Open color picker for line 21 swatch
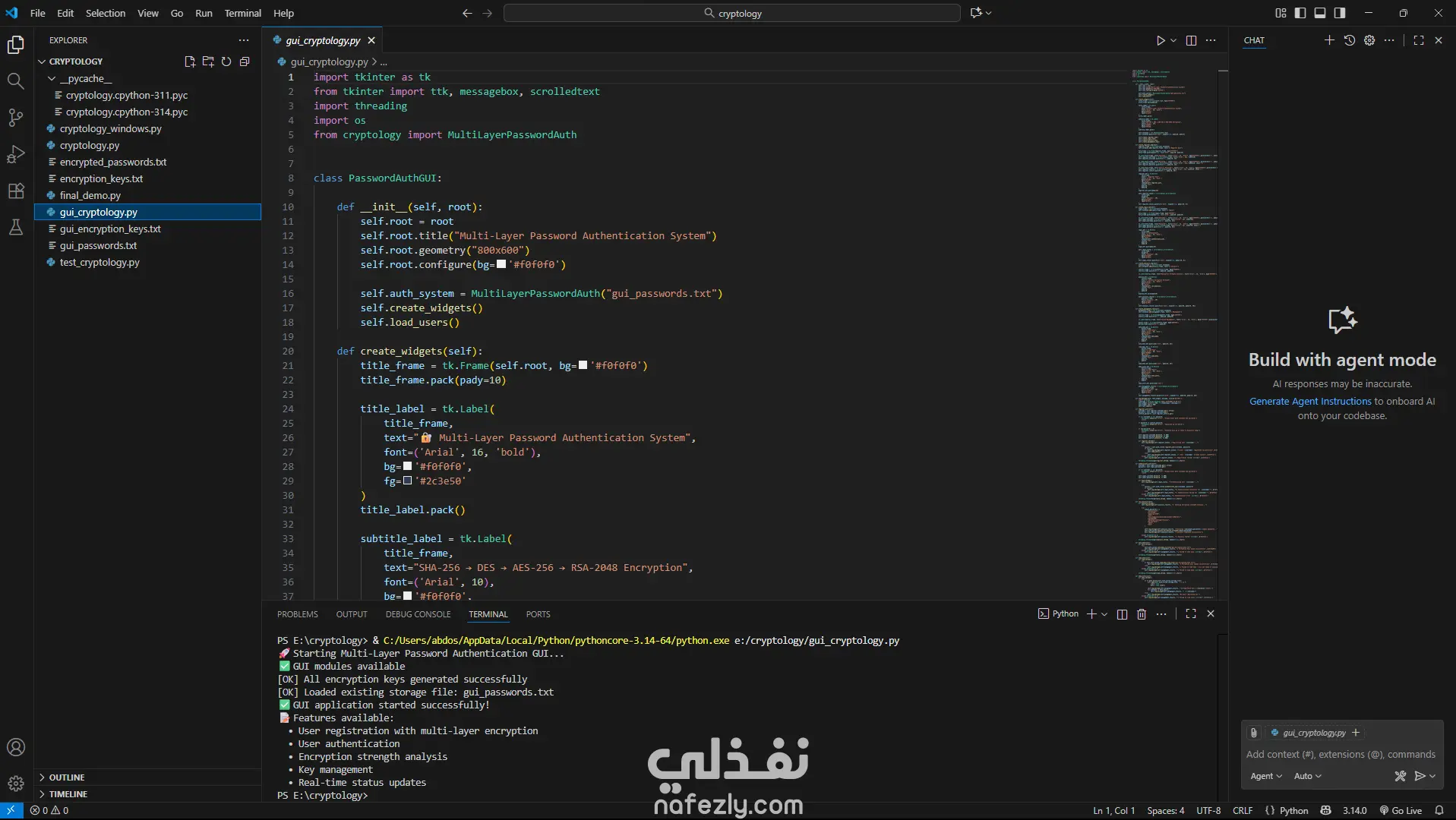 pos(583,365)
